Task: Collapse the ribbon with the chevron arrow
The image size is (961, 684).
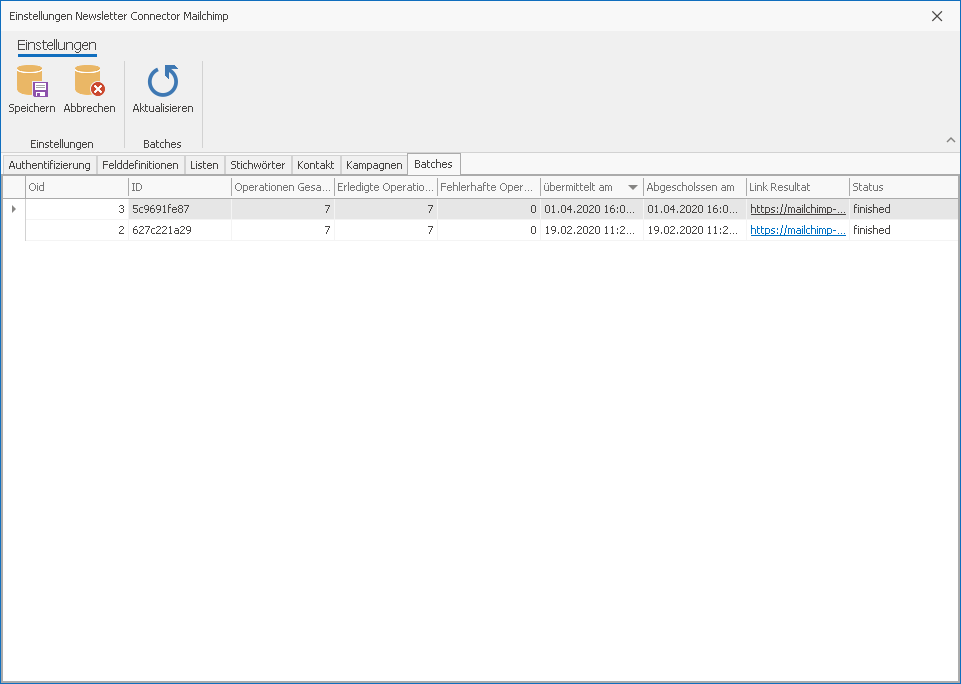Action: point(950,140)
